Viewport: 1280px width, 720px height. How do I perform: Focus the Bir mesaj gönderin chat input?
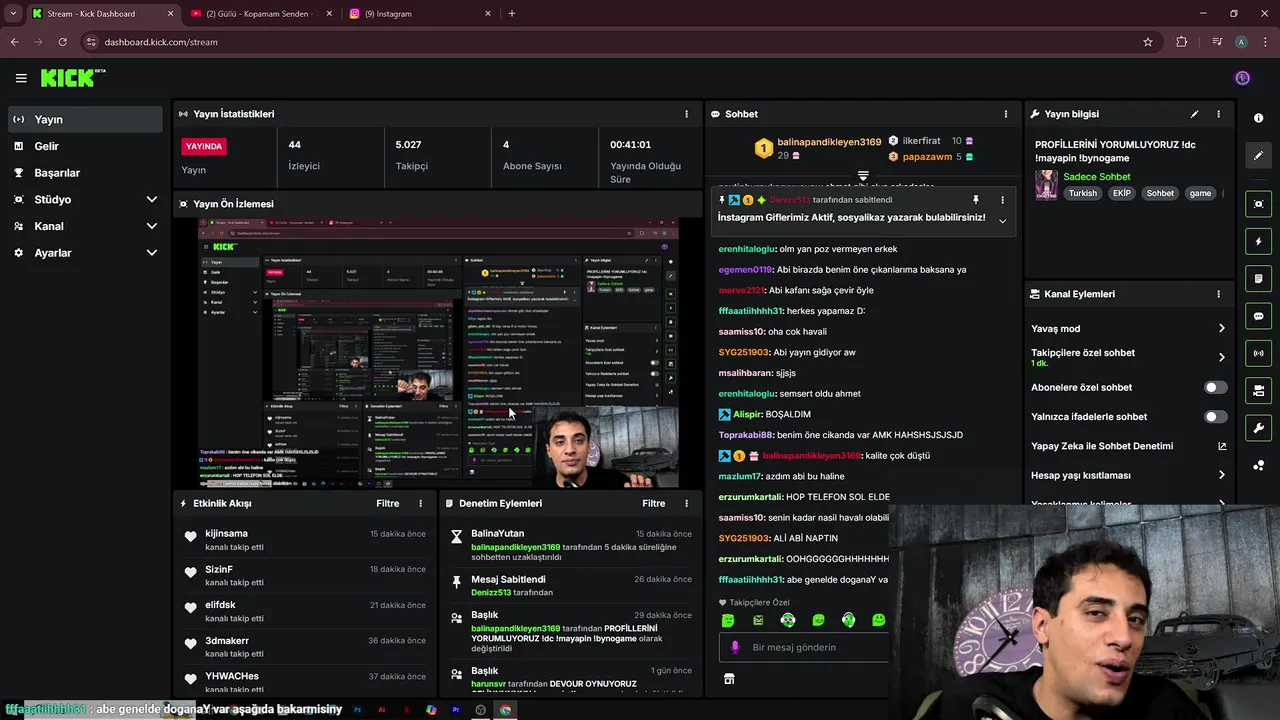pyautogui.click(x=803, y=647)
